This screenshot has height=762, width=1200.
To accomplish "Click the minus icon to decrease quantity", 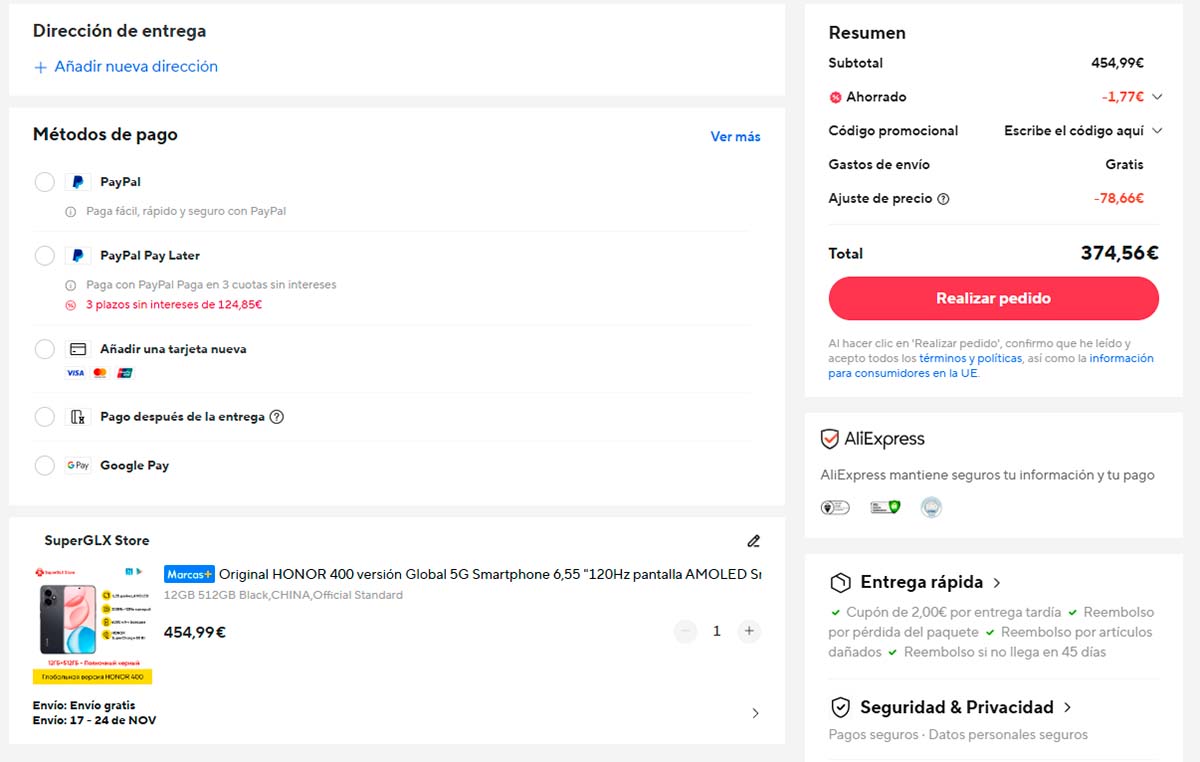I will 685,631.
